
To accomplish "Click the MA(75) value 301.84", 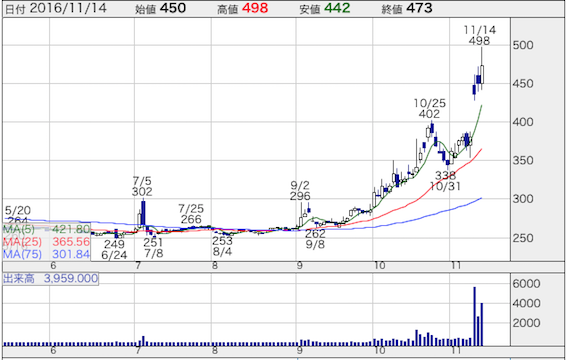I will (71, 254).
